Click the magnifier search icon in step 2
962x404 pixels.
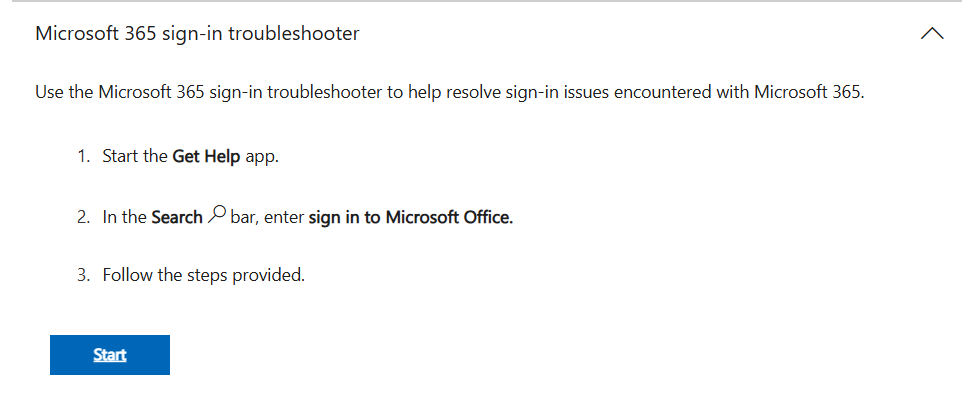217,216
